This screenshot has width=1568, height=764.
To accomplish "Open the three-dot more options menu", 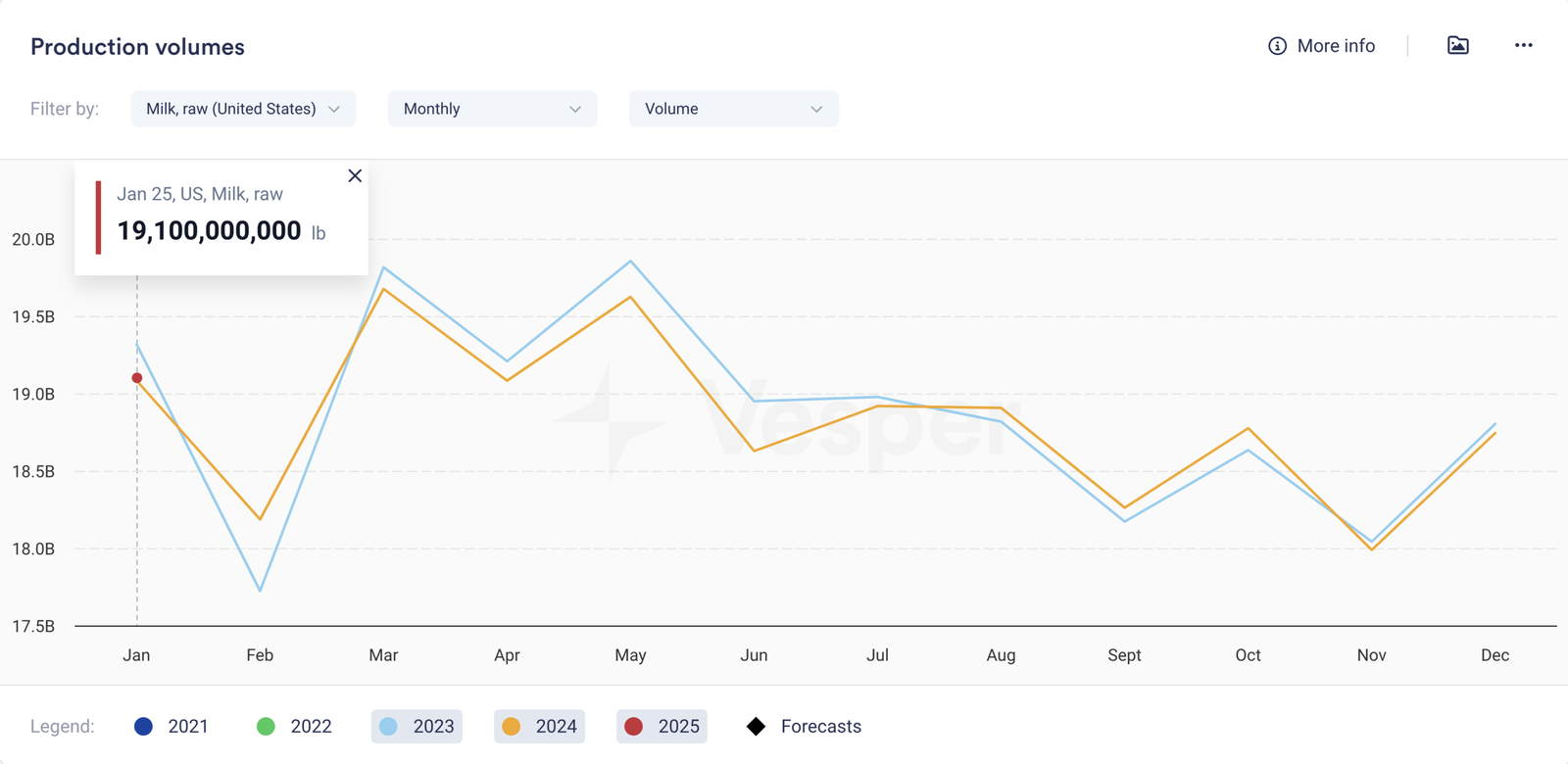I will (x=1523, y=45).
